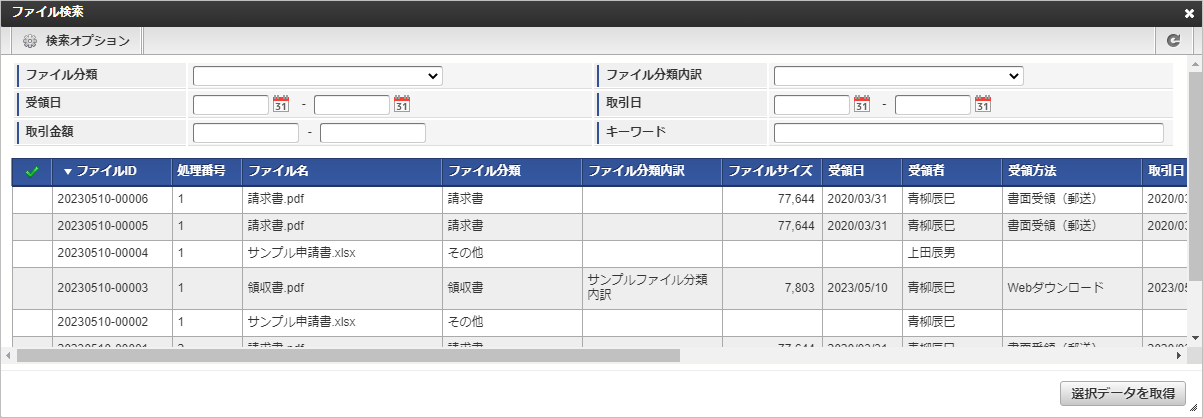
Task: Click the 受領者 column header
Action: click(926, 172)
